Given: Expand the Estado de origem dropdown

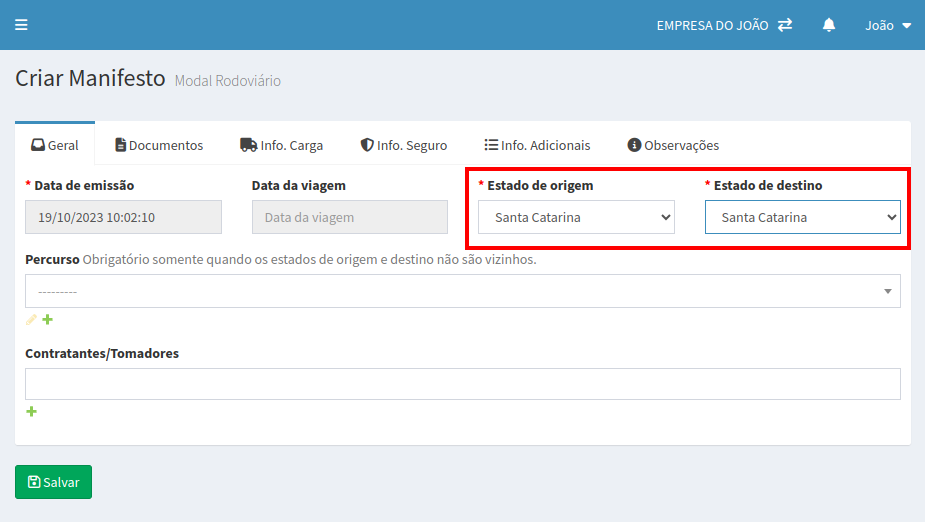Looking at the screenshot, I should point(576,217).
